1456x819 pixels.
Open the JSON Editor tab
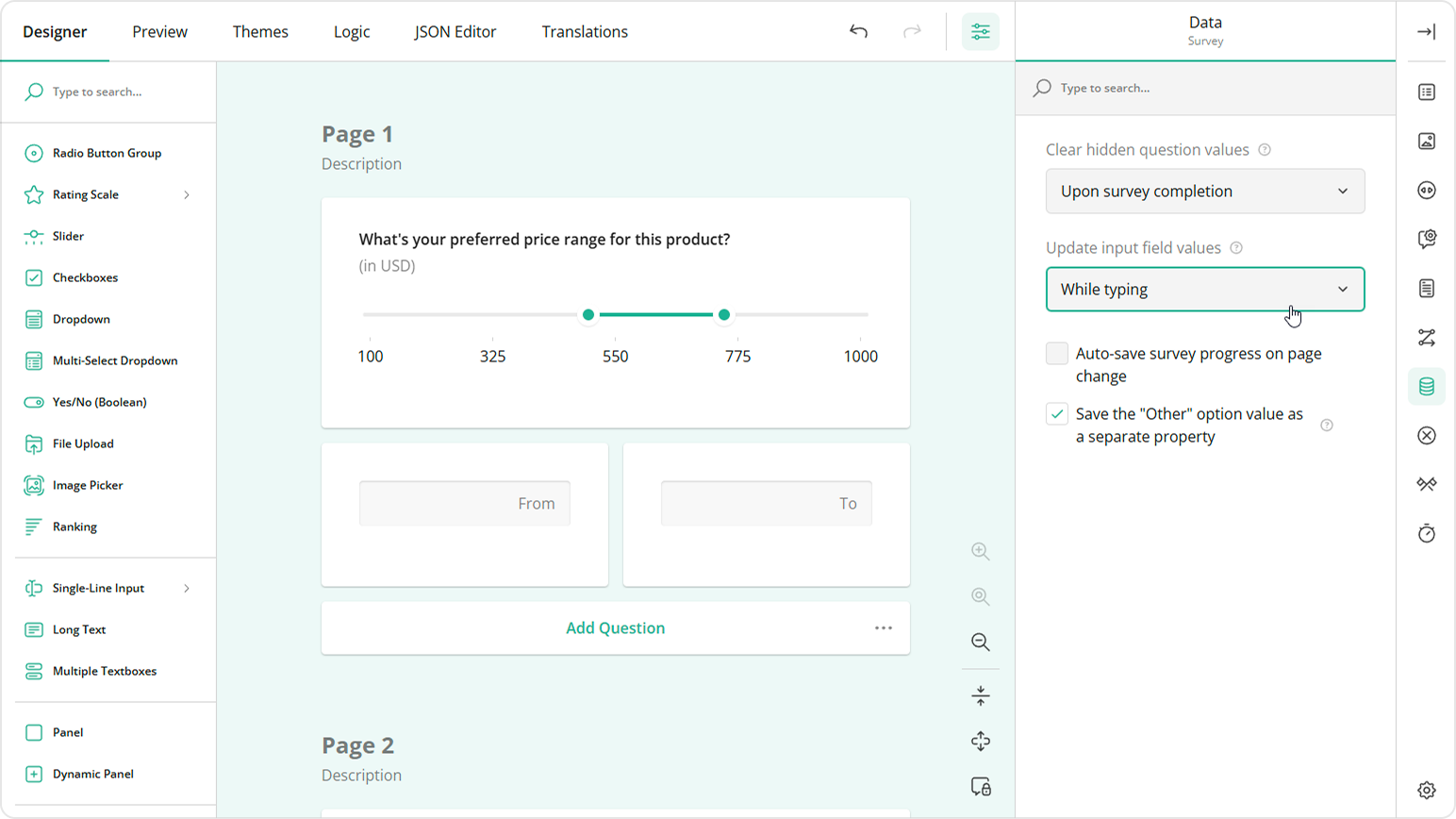coord(455,31)
